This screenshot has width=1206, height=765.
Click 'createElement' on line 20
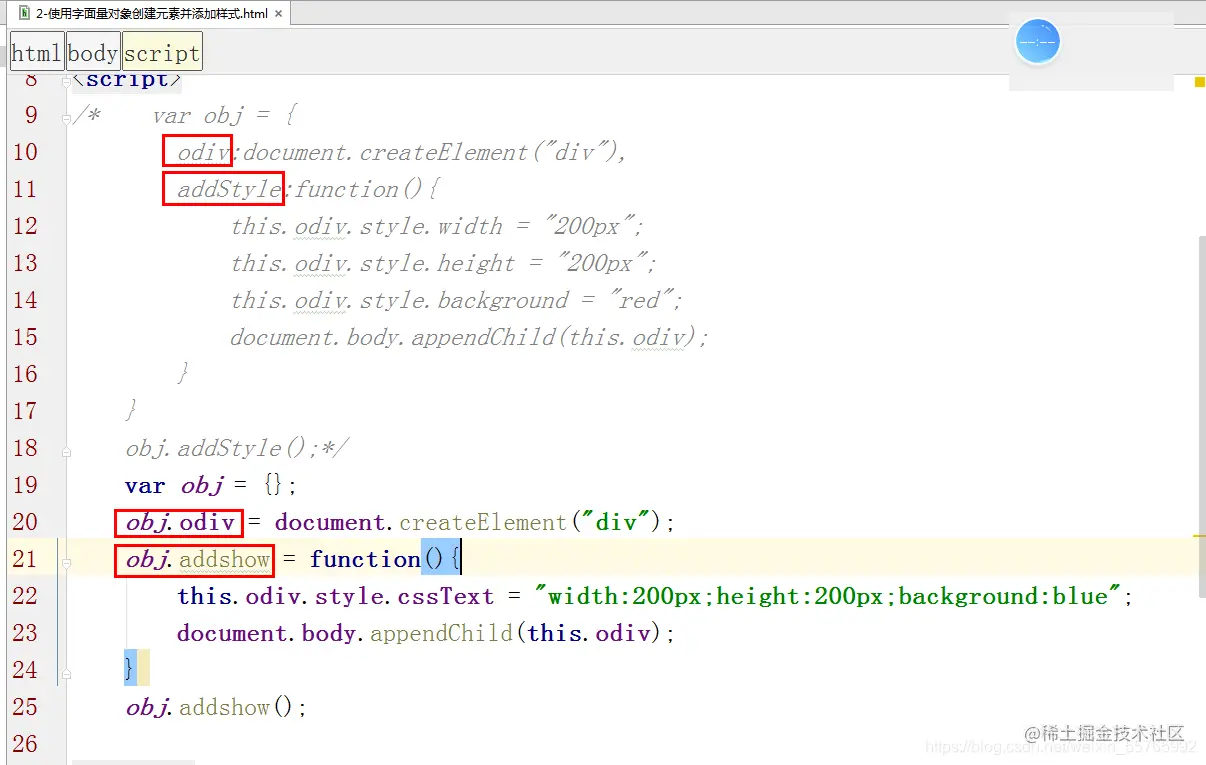(483, 523)
